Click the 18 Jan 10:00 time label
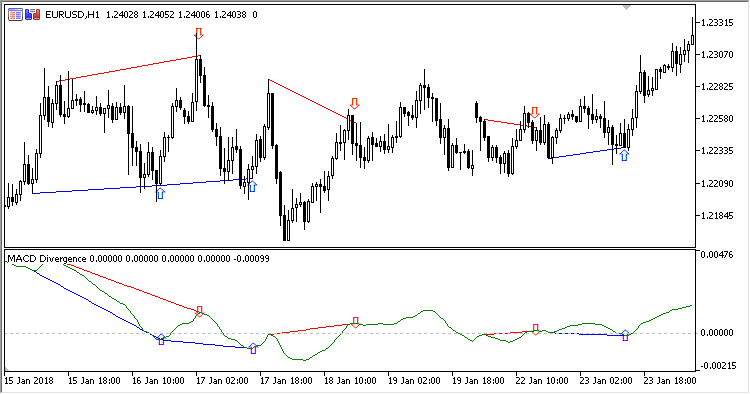750x394 pixels. [350, 381]
